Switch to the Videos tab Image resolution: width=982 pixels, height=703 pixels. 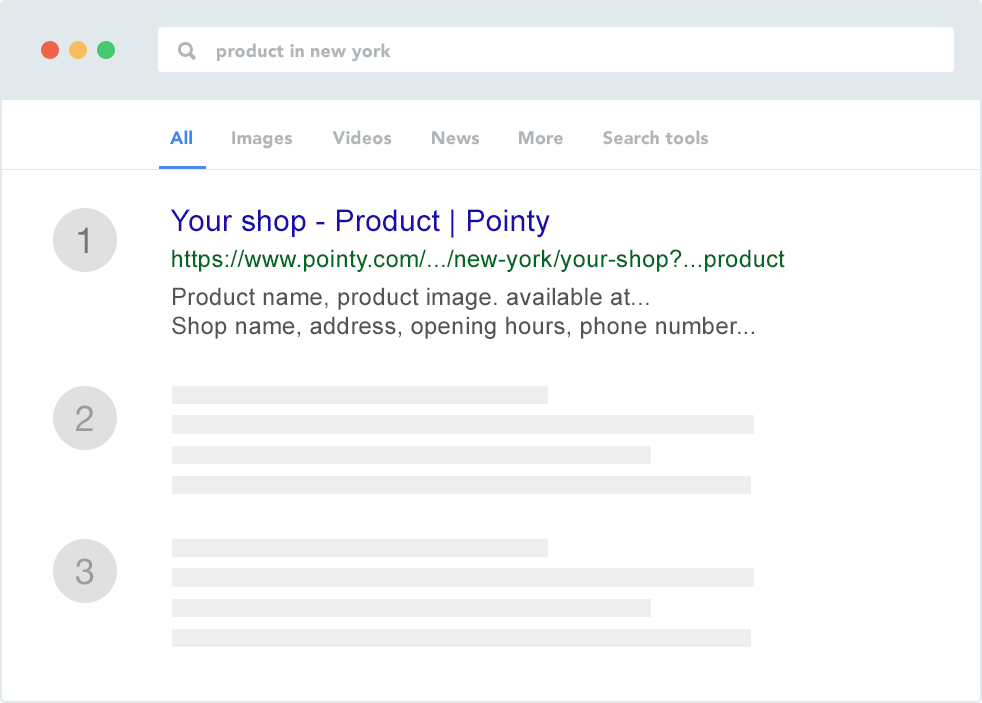(x=362, y=138)
